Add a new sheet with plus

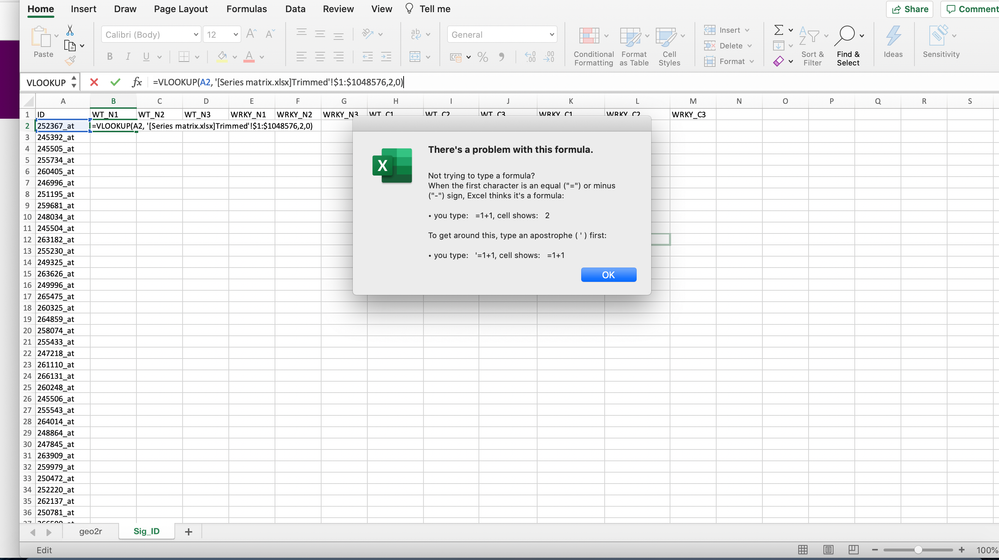(189, 531)
